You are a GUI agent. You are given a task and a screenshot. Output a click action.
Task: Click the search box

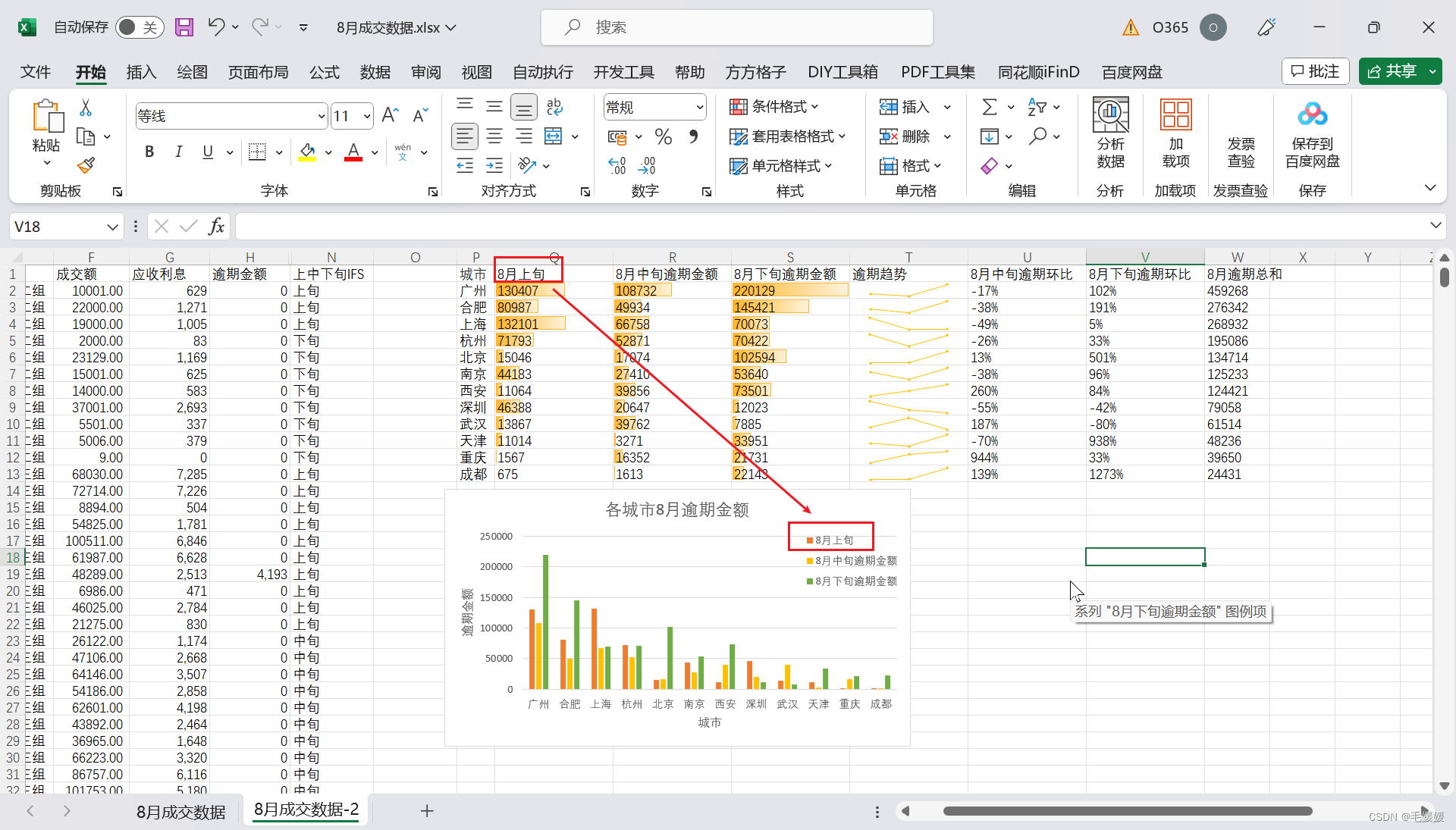[x=736, y=27]
